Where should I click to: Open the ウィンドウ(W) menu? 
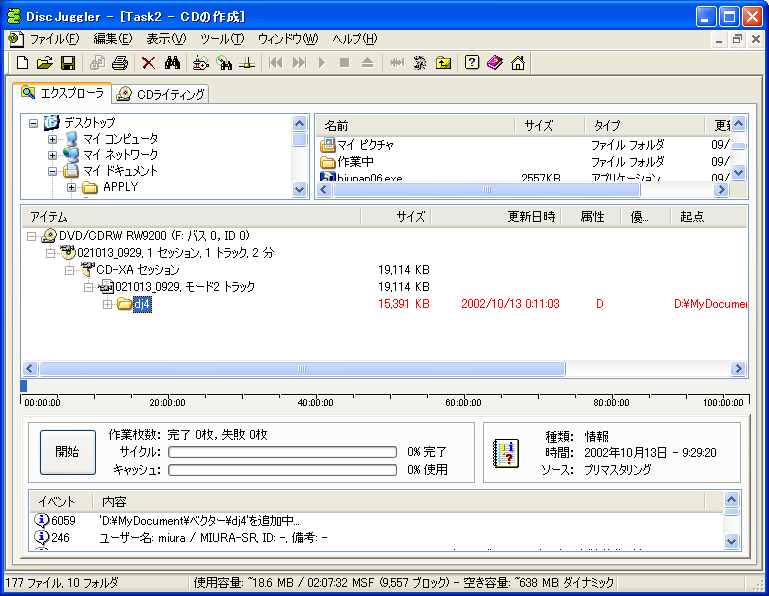pos(287,39)
